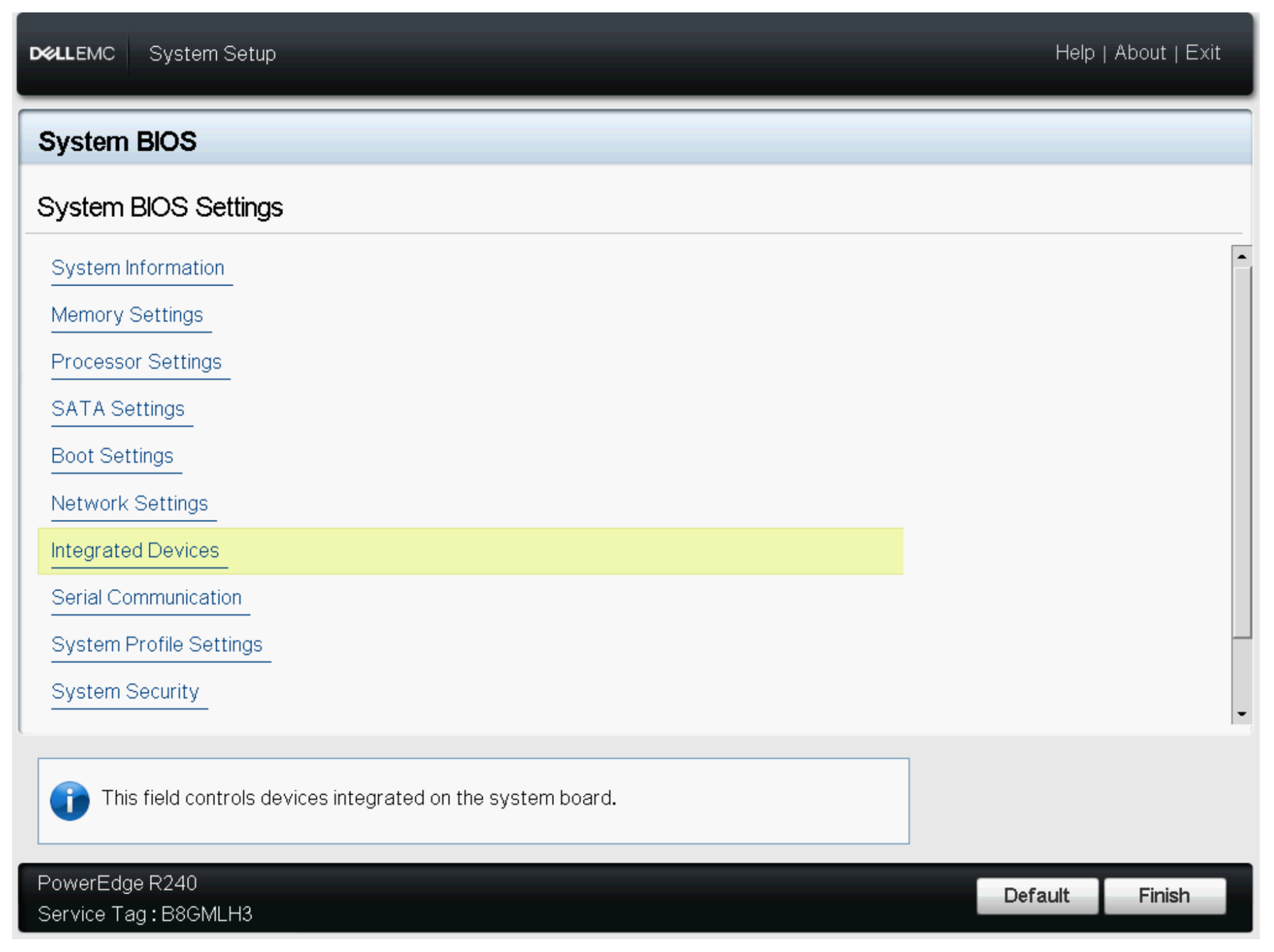Click the Finish button
Viewport: 1274px width, 952px height.
point(1165,896)
